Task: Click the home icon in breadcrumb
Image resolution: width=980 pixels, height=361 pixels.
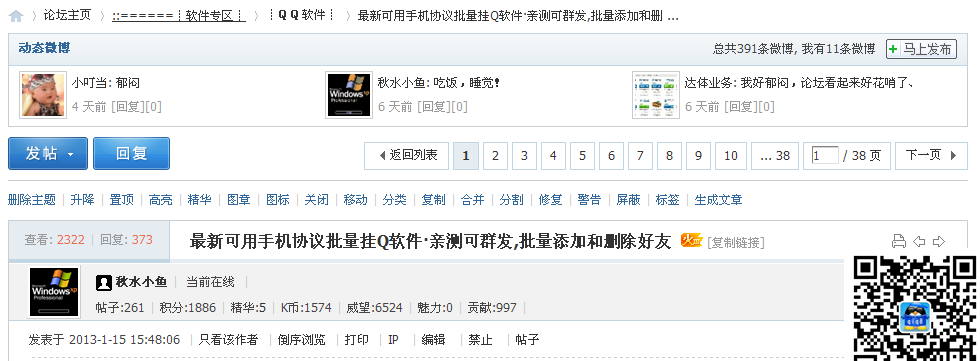Action: coord(16,16)
